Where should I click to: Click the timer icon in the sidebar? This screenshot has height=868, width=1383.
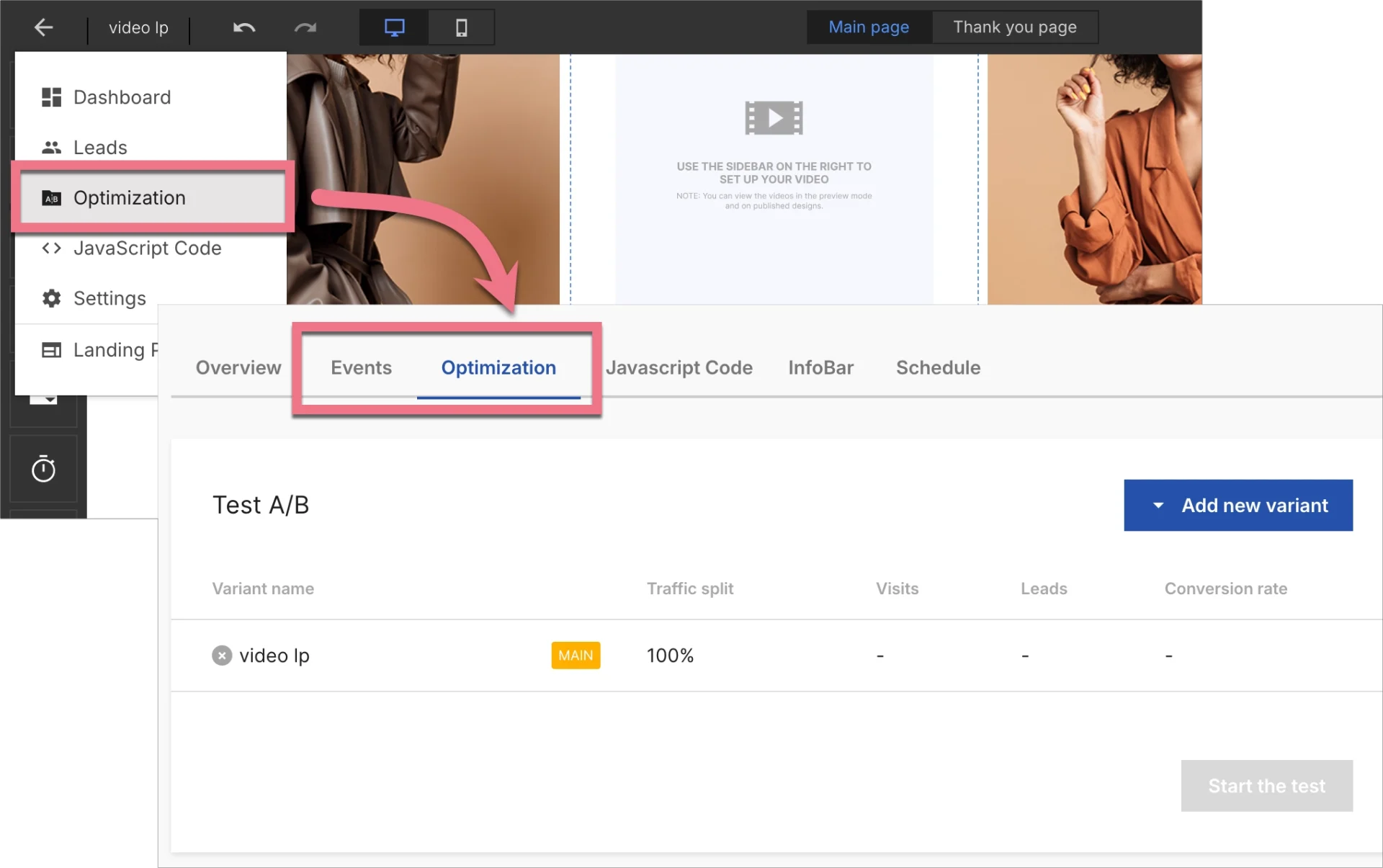click(43, 468)
